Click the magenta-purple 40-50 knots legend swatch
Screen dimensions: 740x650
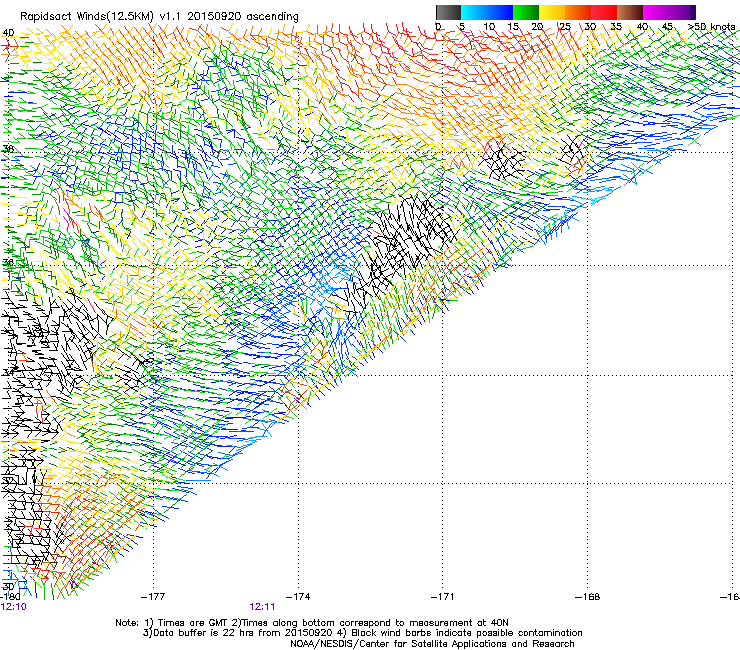[669, 12]
